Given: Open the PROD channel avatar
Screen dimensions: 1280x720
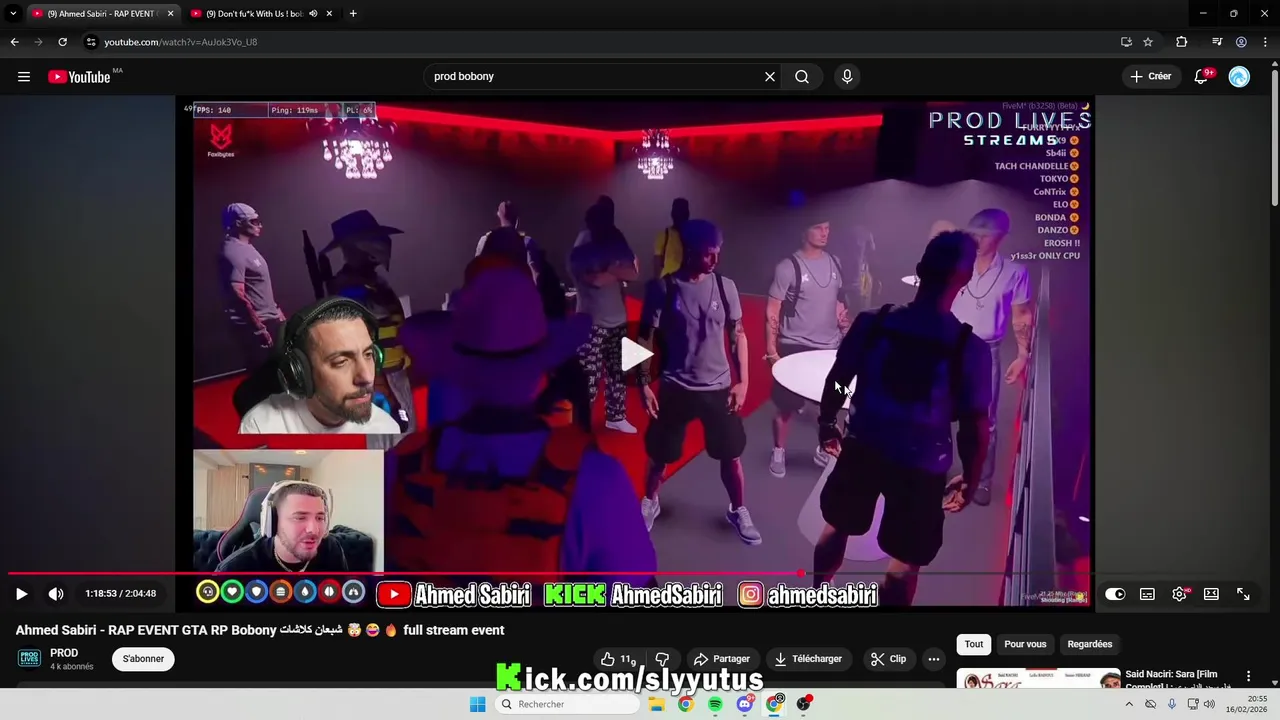Looking at the screenshot, I should 29,659.
